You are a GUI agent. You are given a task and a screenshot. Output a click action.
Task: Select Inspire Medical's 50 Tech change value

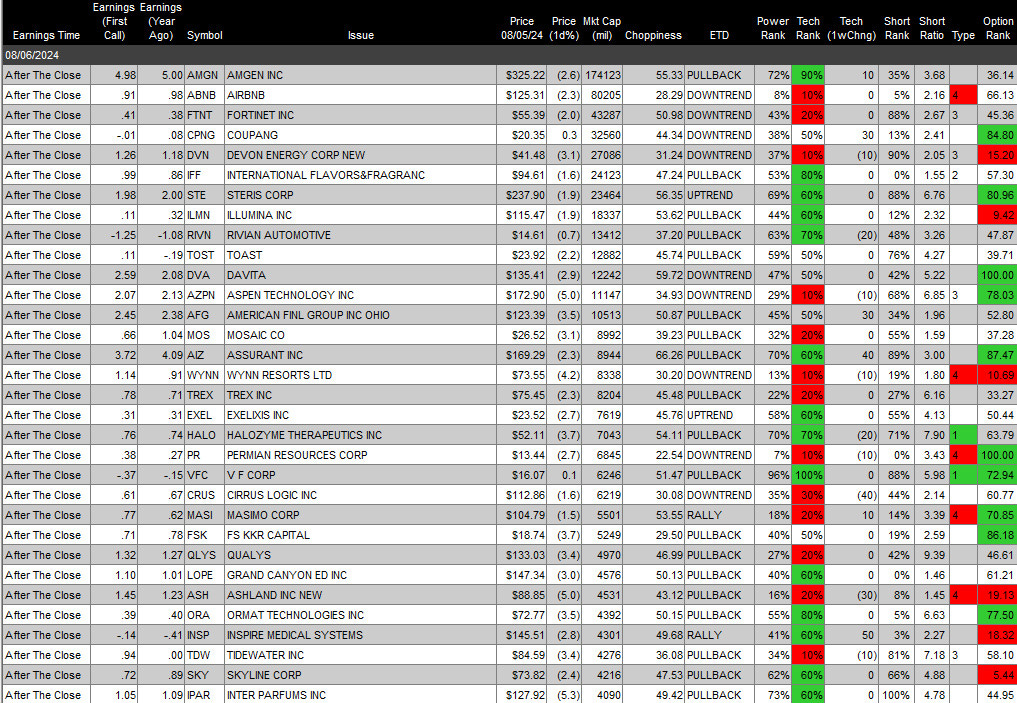coord(852,636)
